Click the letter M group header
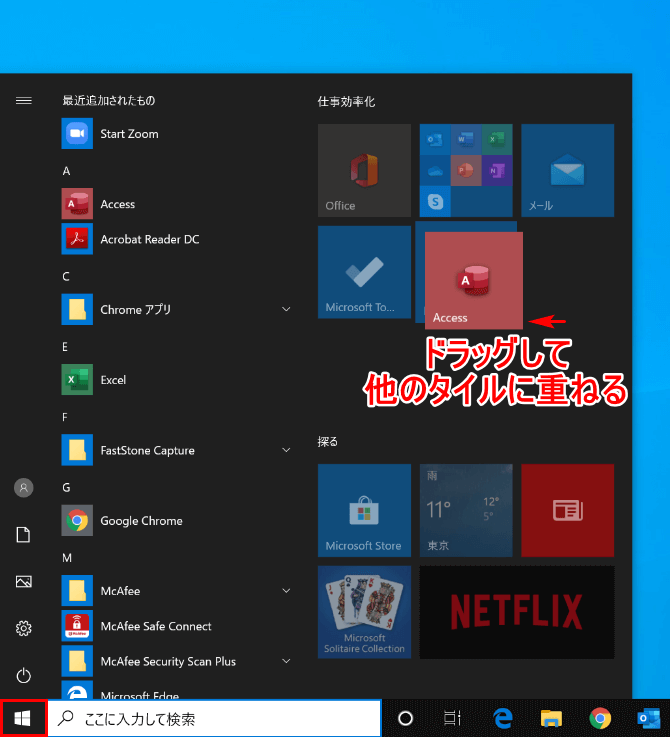Viewport: 670px width, 737px height. click(67, 558)
